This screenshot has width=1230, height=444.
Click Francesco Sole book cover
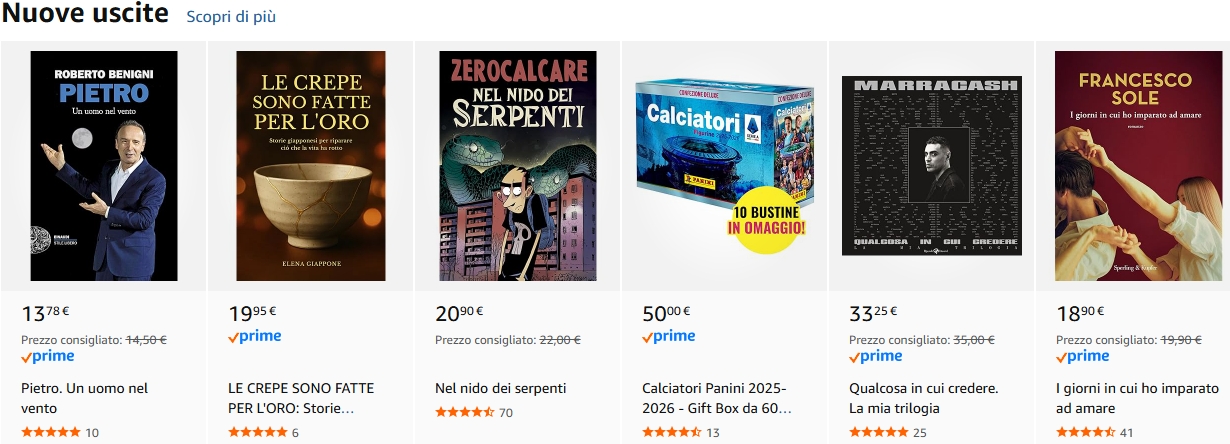pyautogui.click(x=1138, y=166)
